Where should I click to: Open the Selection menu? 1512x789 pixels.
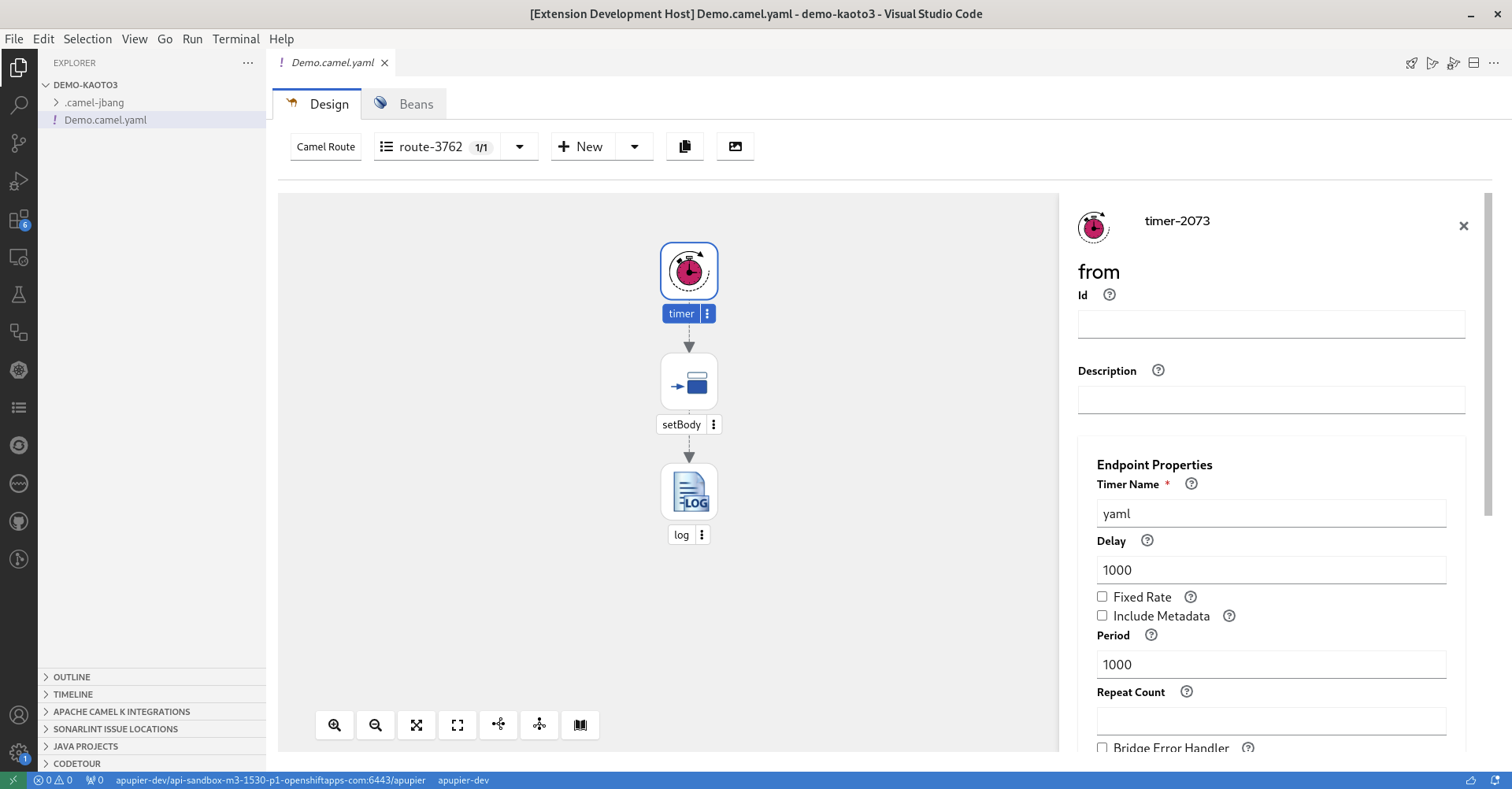tap(87, 39)
